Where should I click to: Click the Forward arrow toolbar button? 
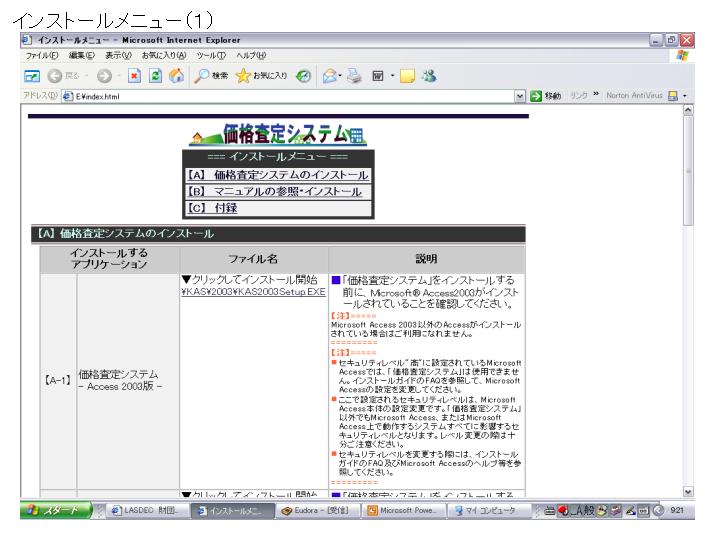pos(104,76)
